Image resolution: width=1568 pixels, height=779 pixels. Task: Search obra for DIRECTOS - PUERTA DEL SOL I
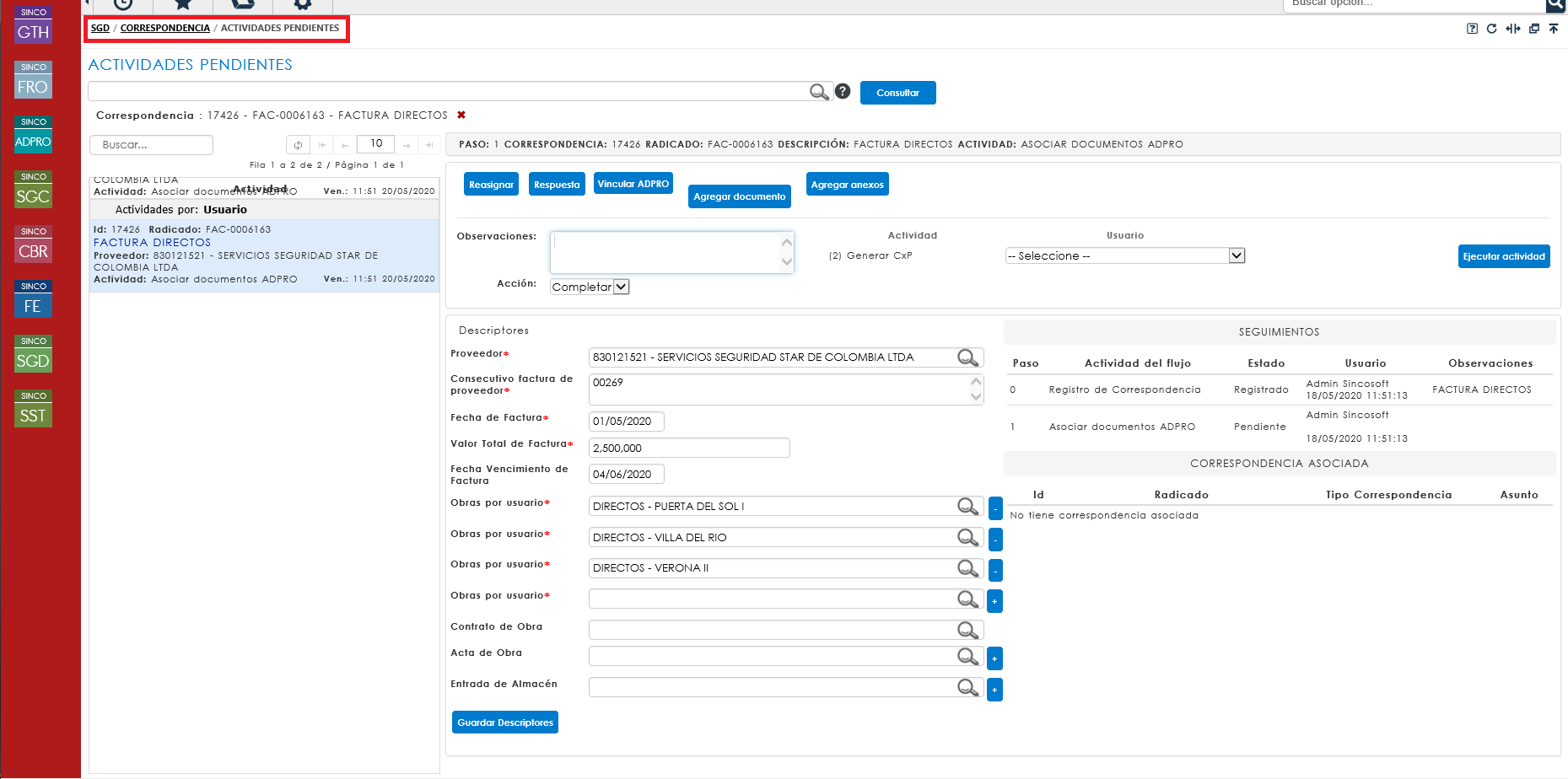point(968,506)
